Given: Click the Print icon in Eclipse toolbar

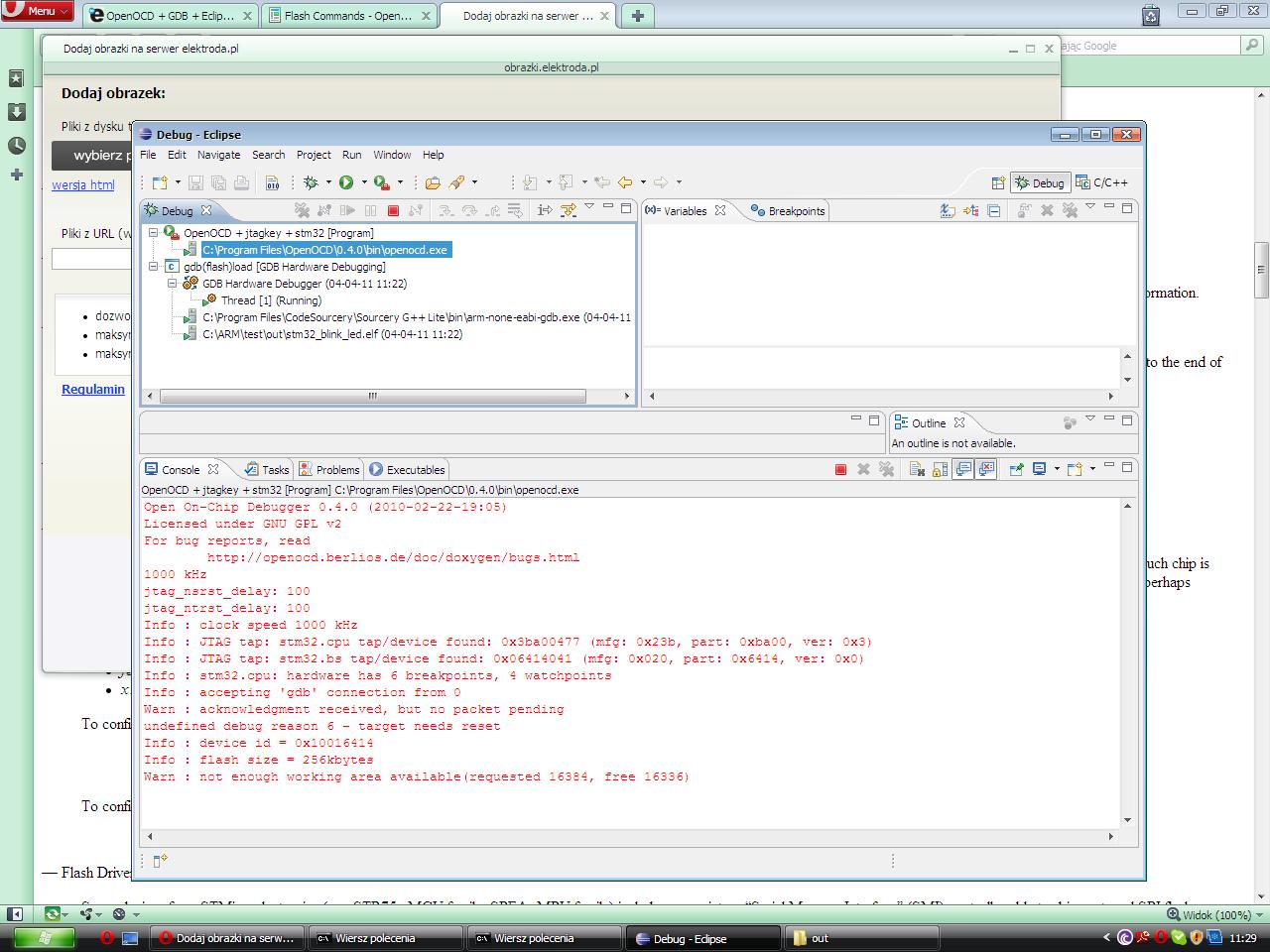Looking at the screenshot, I should click(241, 182).
